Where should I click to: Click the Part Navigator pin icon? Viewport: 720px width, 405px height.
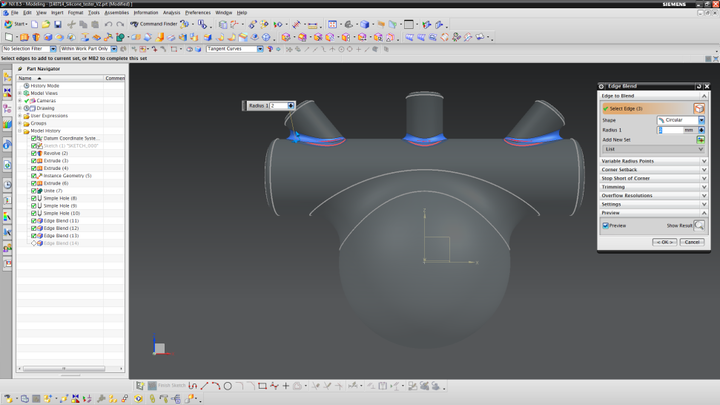(x=20, y=69)
